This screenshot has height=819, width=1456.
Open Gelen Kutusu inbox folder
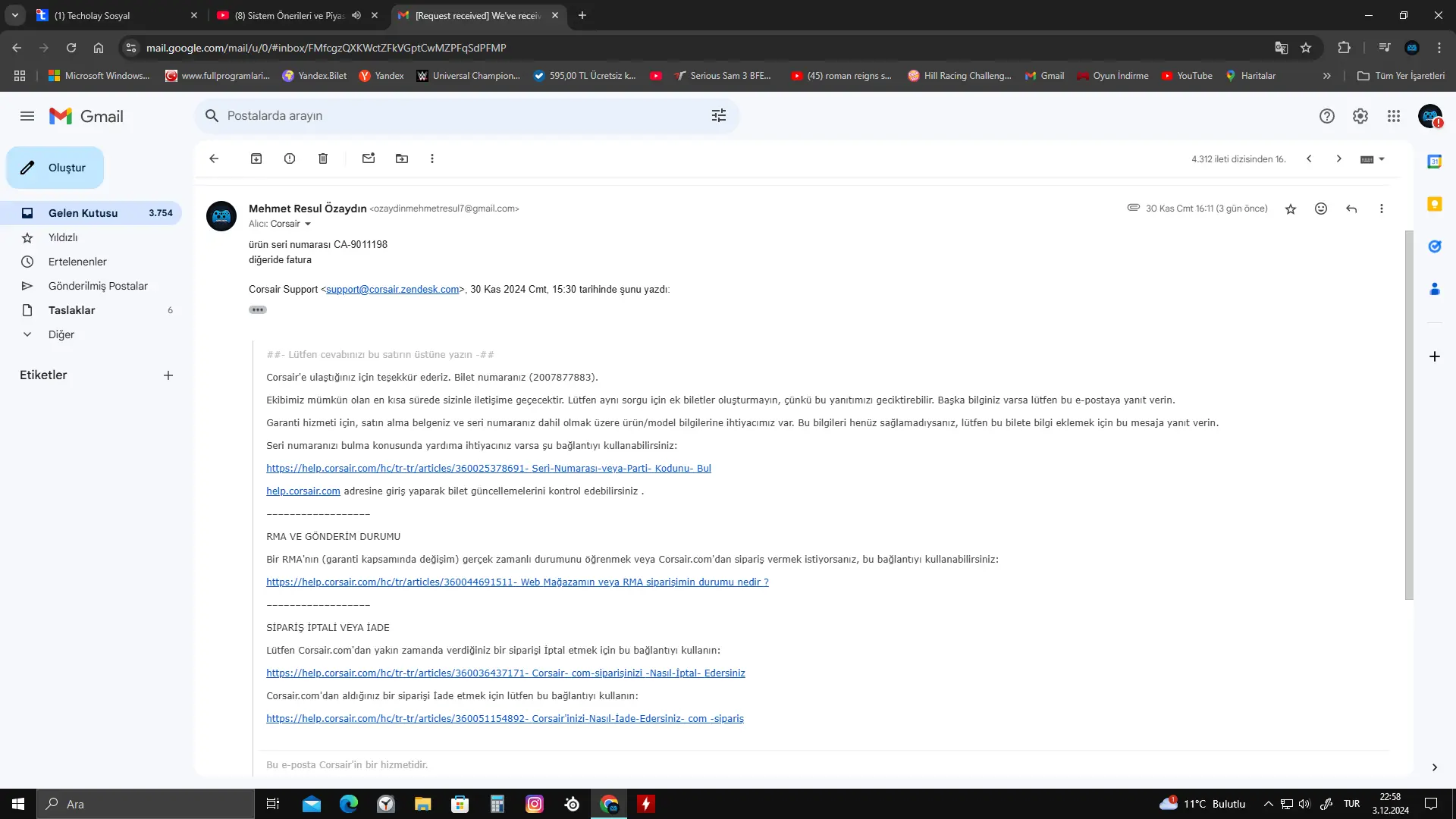pyautogui.click(x=91, y=213)
